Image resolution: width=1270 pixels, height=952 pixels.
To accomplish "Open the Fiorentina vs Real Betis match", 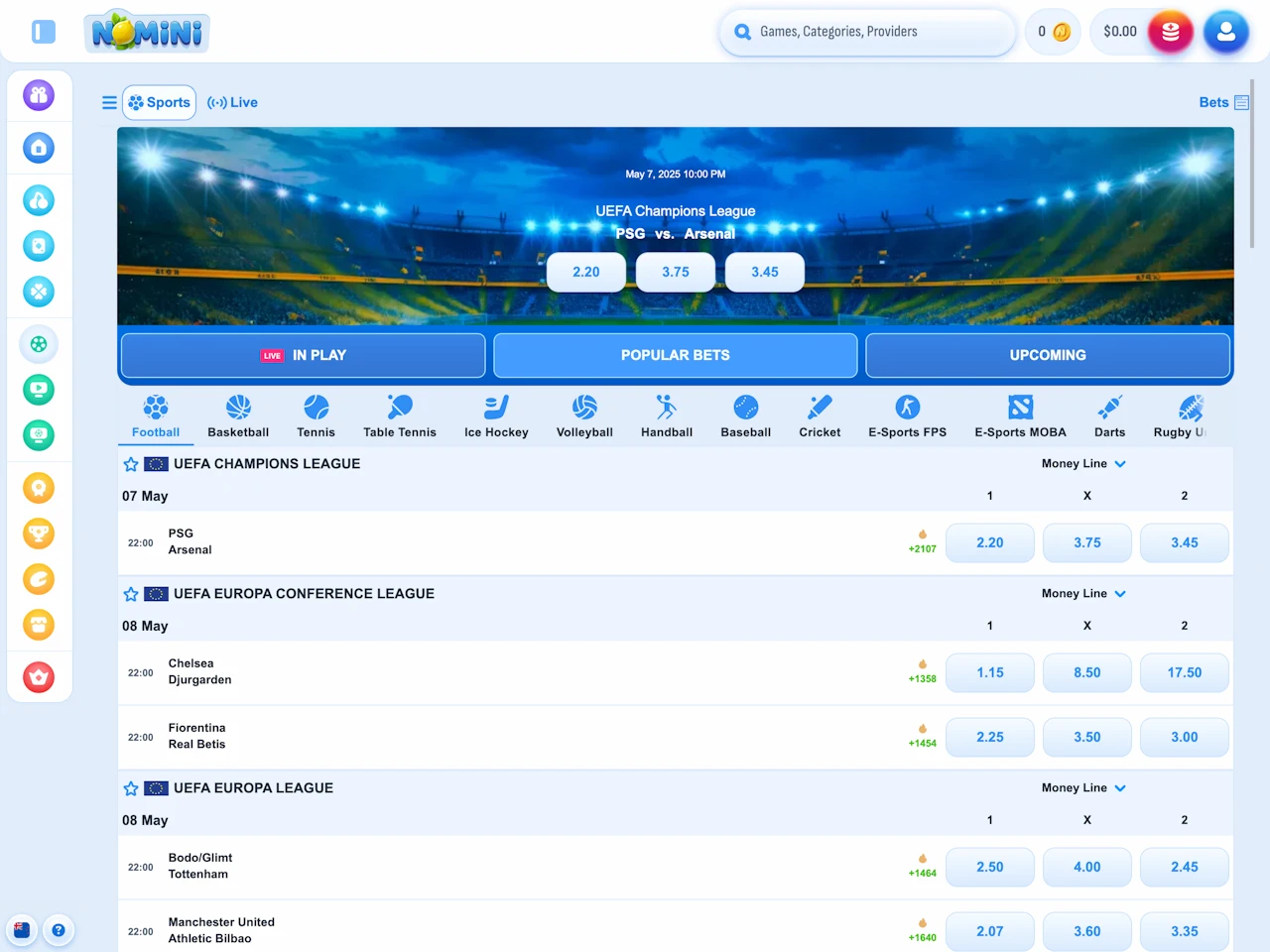I will pos(196,736).
